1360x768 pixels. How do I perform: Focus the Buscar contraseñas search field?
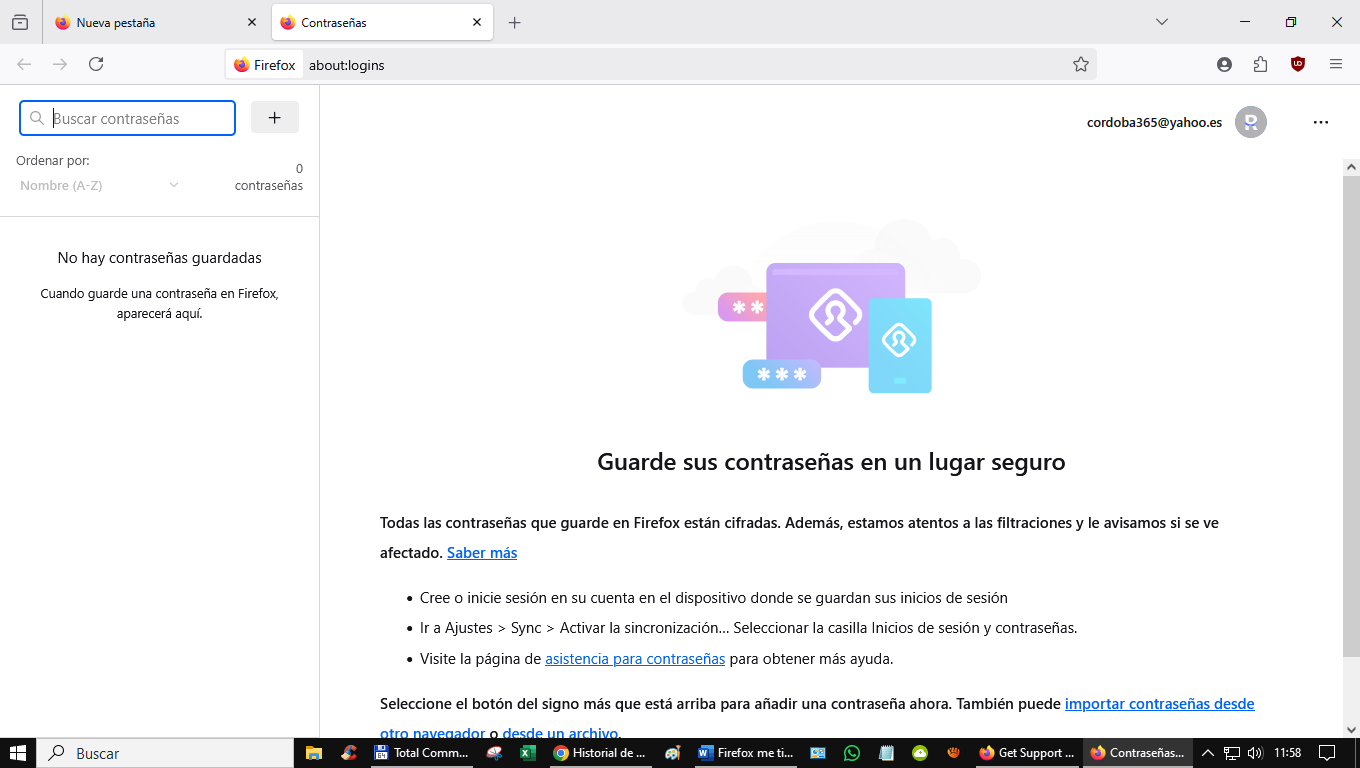coord(128,118)
